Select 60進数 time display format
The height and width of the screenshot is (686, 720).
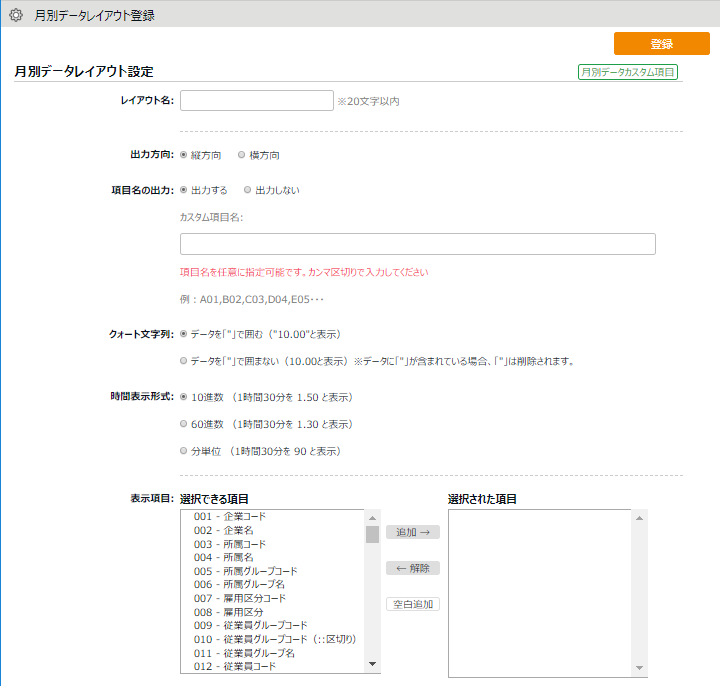(x=184, y=424)
